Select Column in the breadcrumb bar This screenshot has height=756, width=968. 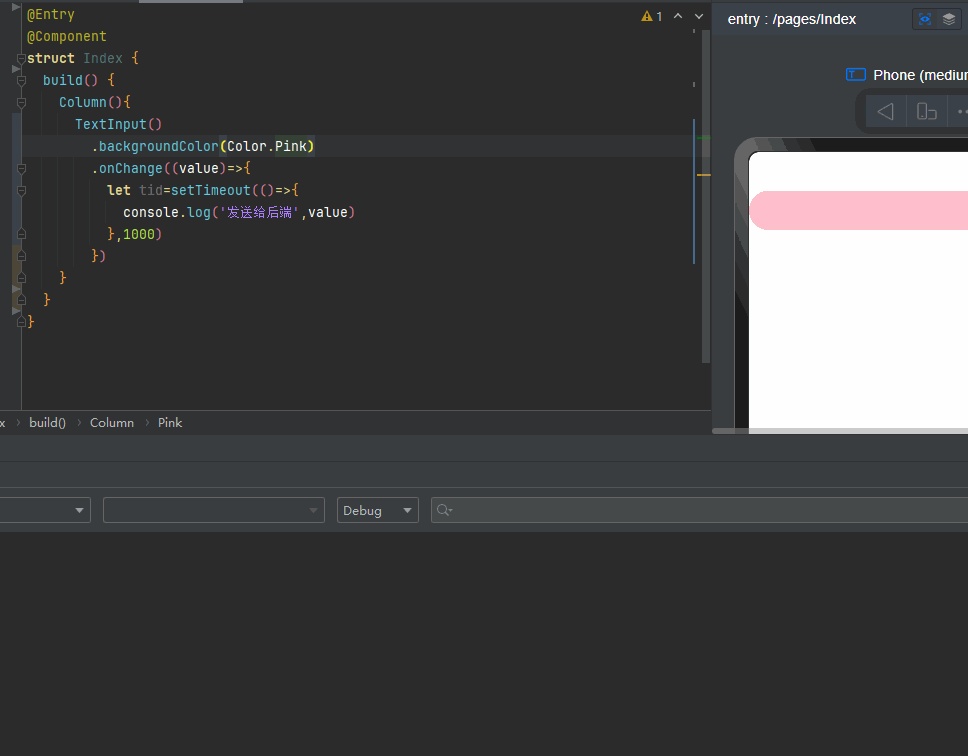(112, 423)
